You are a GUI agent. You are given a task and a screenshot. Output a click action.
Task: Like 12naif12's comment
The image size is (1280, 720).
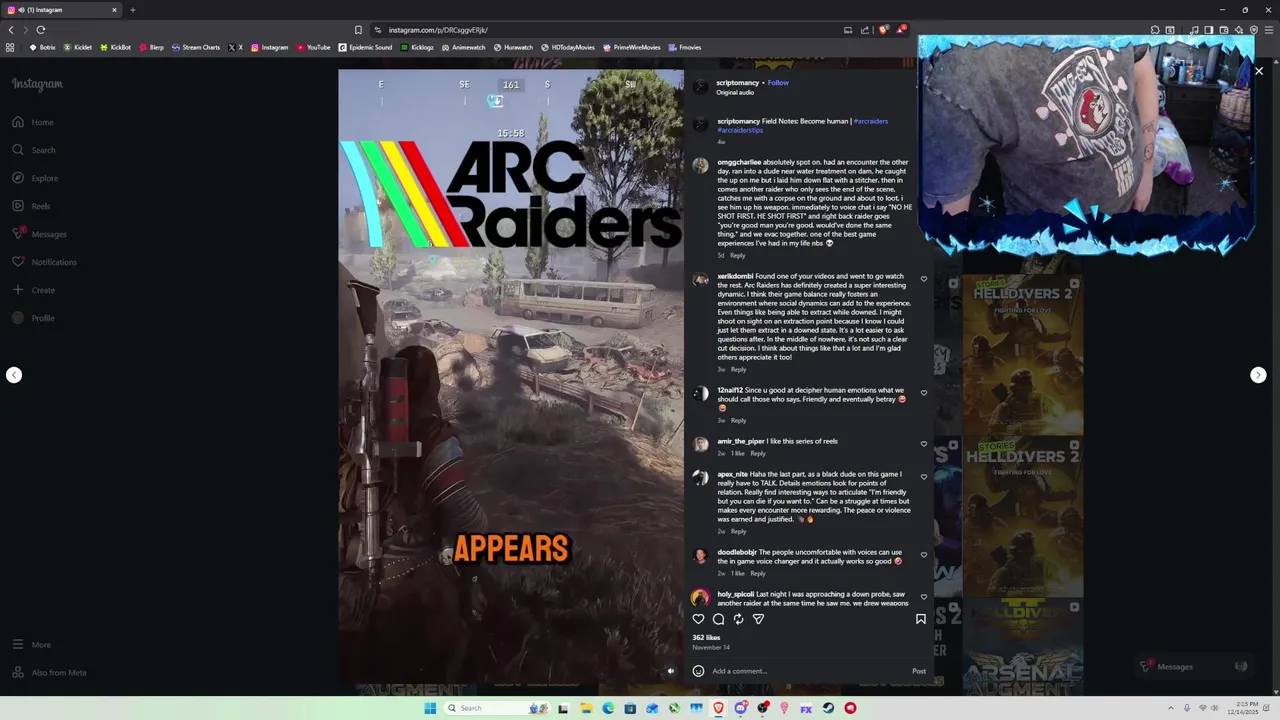pos(924,393)
